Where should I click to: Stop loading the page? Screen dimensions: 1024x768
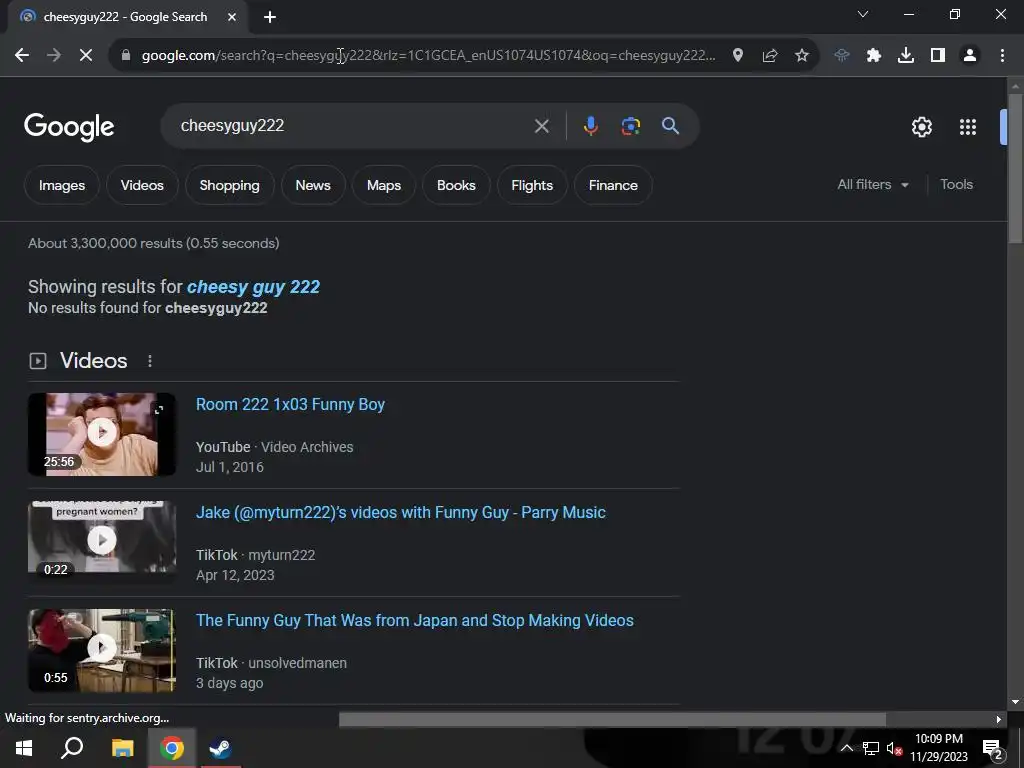tap(86, 56)
